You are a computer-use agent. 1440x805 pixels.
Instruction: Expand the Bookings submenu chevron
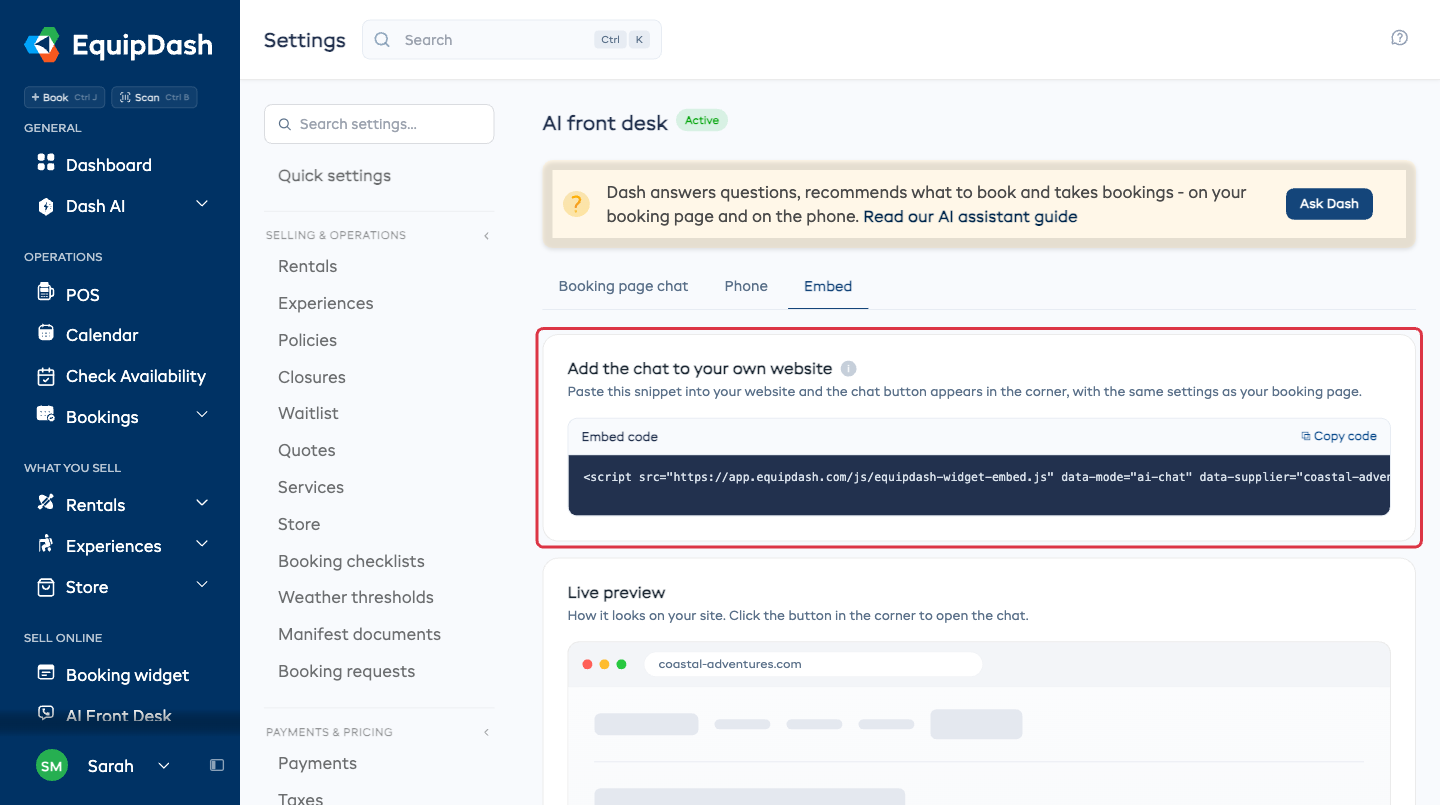[x=202, y=414]
